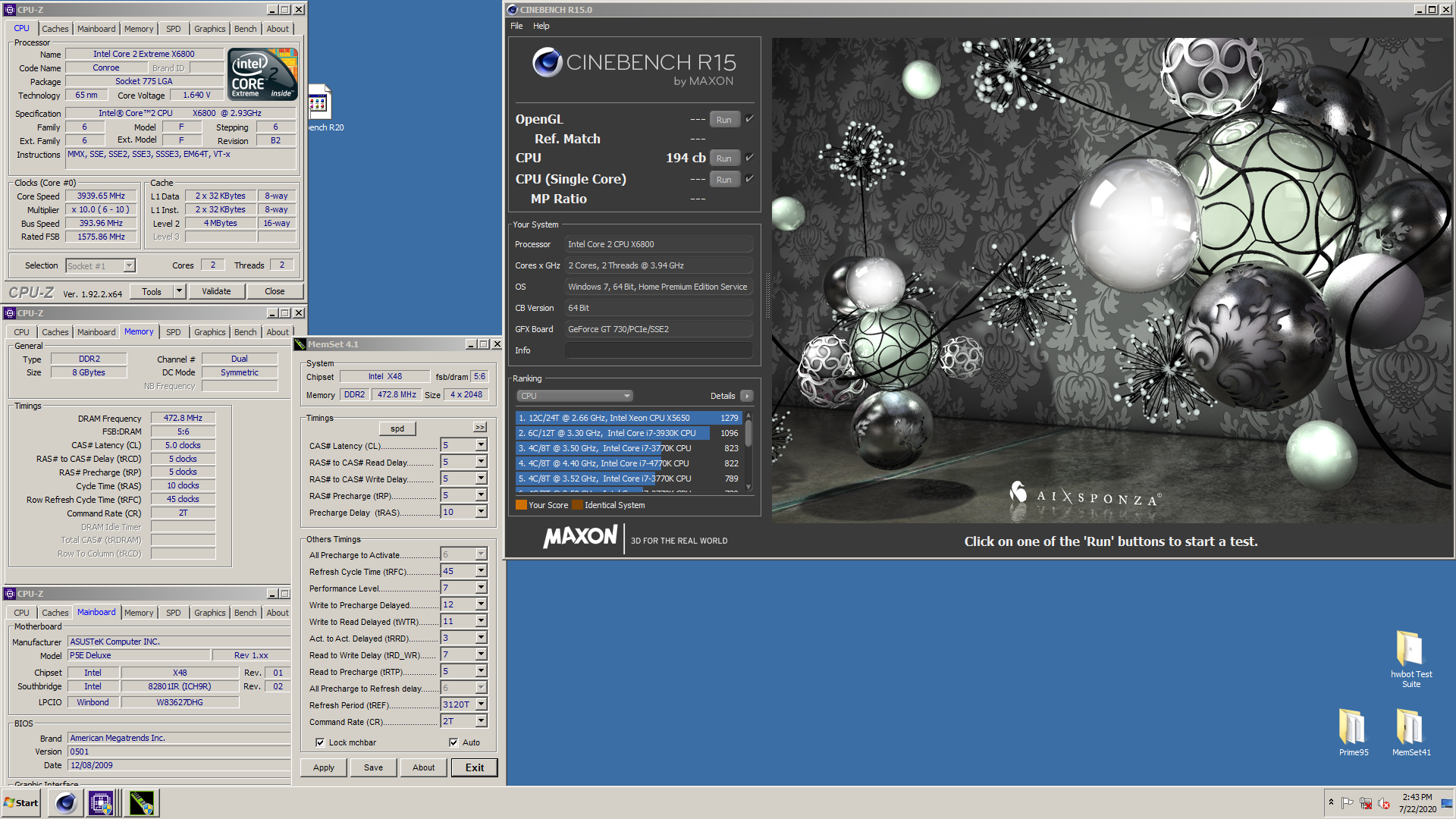Open the MemSet taskbar icon
This screenshot has width=1456, height=819.
141,802
